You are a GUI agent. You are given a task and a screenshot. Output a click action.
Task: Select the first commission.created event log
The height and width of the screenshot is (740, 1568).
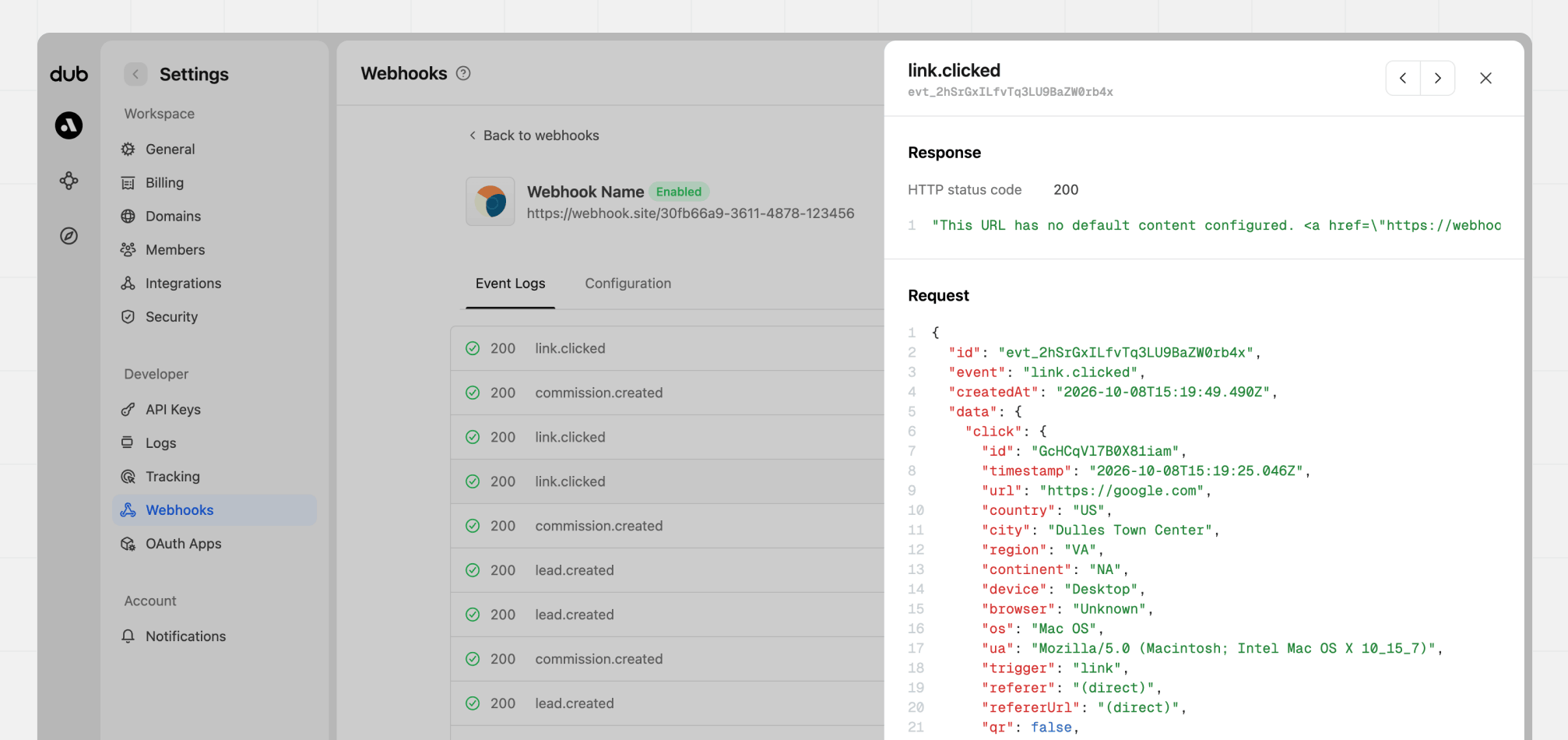click(x=667, y=393)
